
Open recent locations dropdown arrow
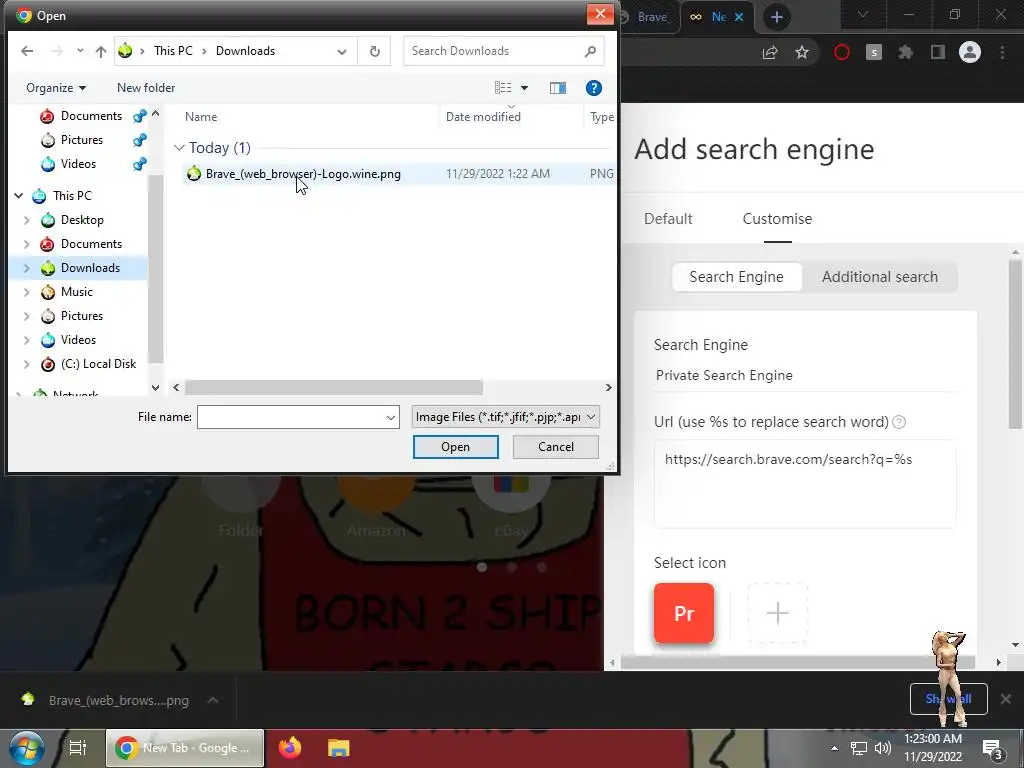80,51
